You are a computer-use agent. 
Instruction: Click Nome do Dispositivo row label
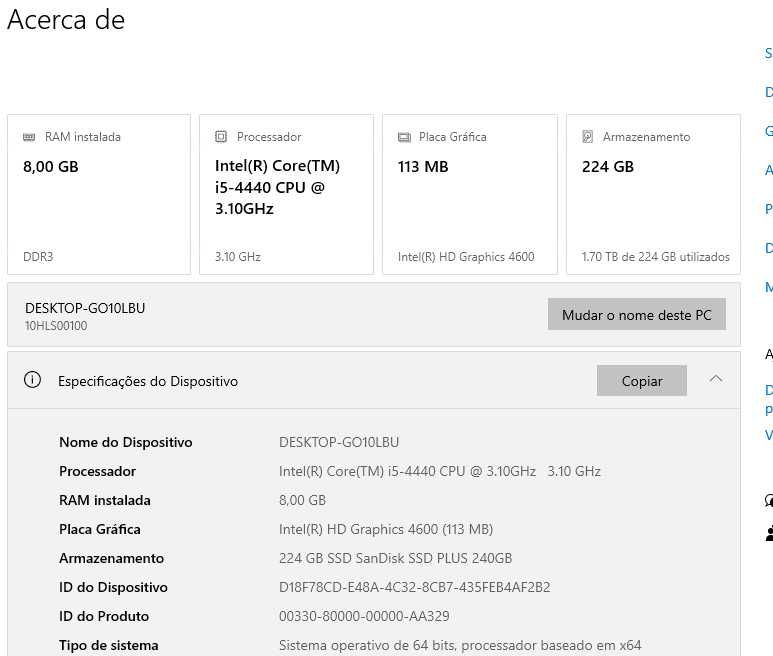126,442
